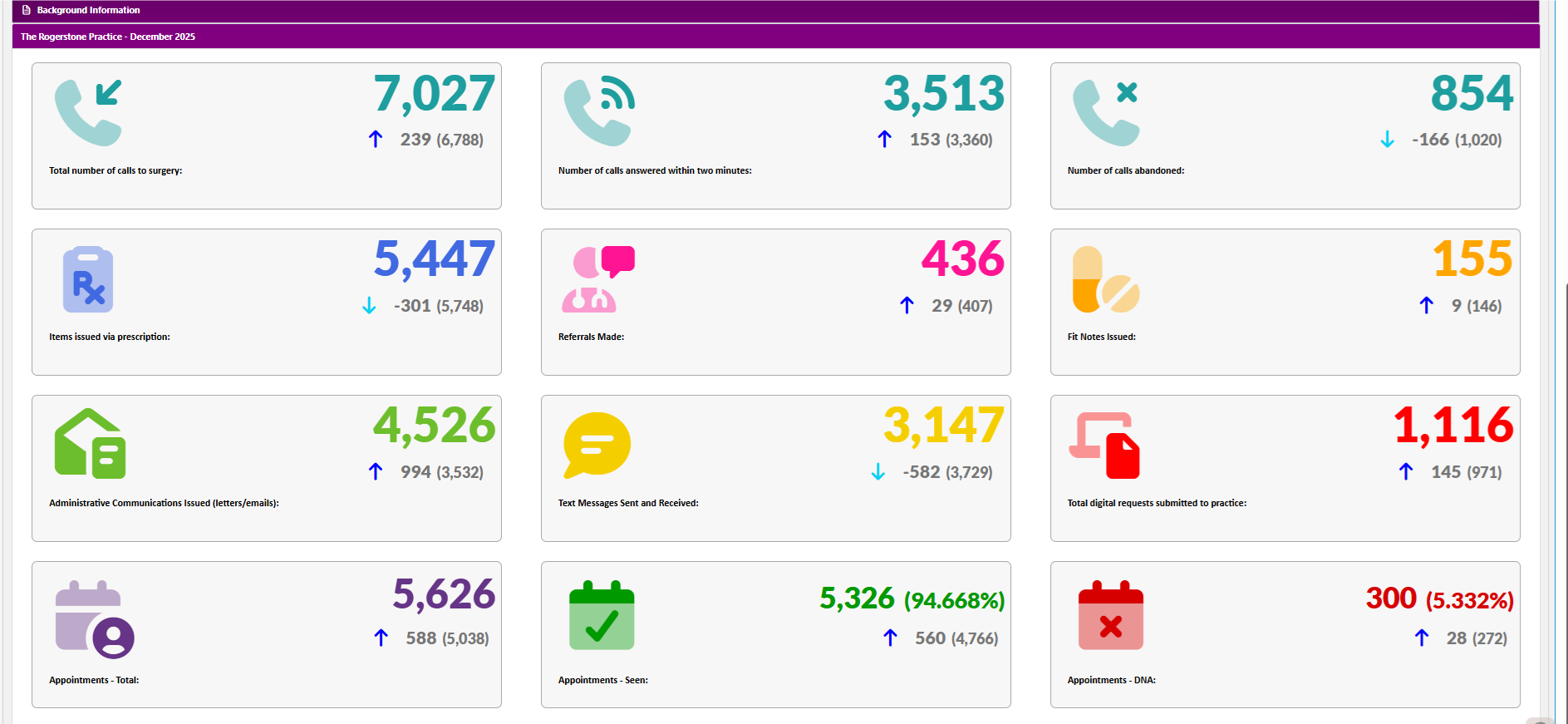Click the green envelope communications icon

(x=90, y=444)
